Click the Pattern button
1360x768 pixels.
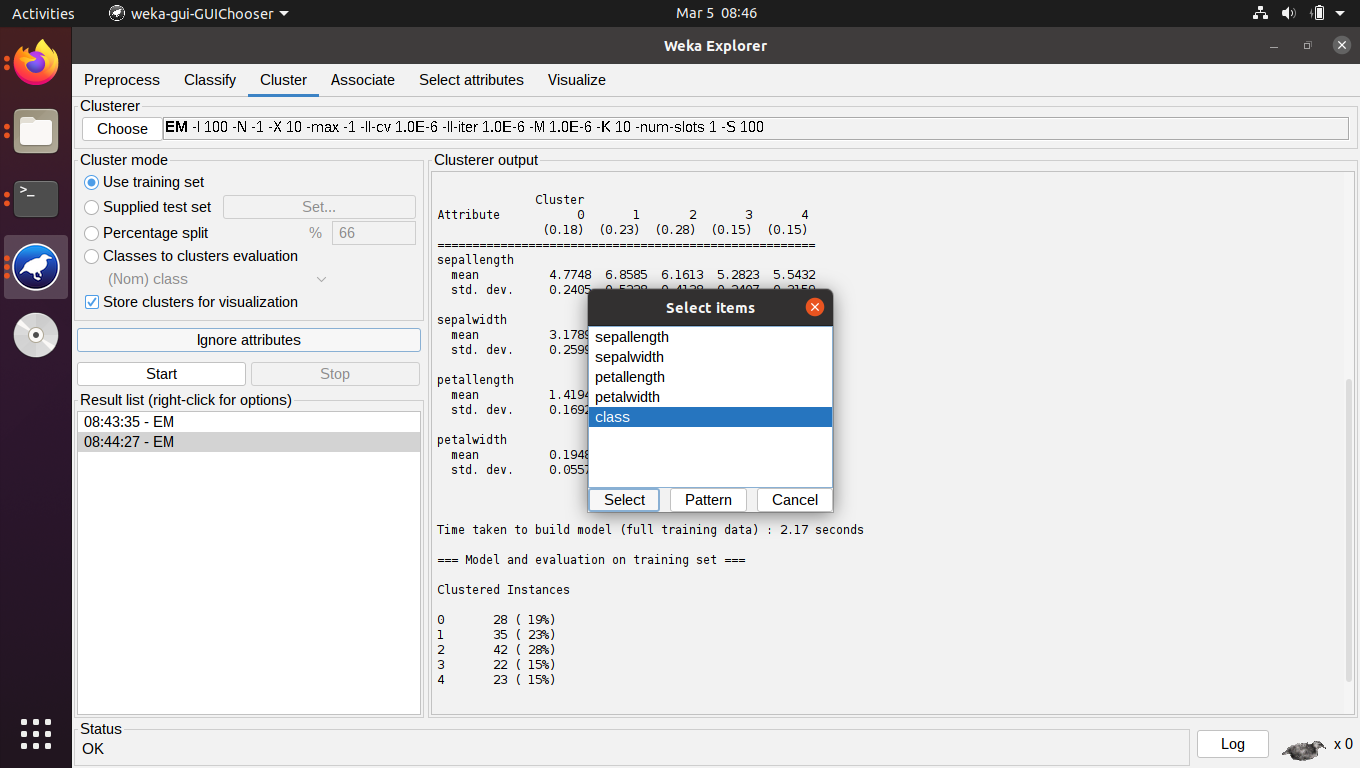tap(708, 500)
